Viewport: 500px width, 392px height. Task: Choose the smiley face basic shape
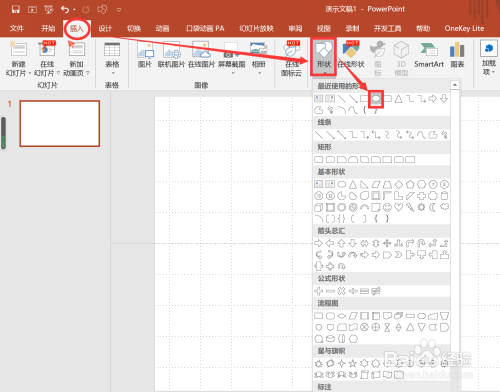coord(387,207)
